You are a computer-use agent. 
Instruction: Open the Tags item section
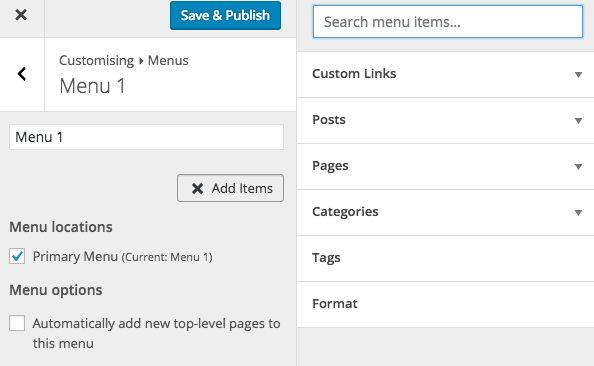point(446,258)
